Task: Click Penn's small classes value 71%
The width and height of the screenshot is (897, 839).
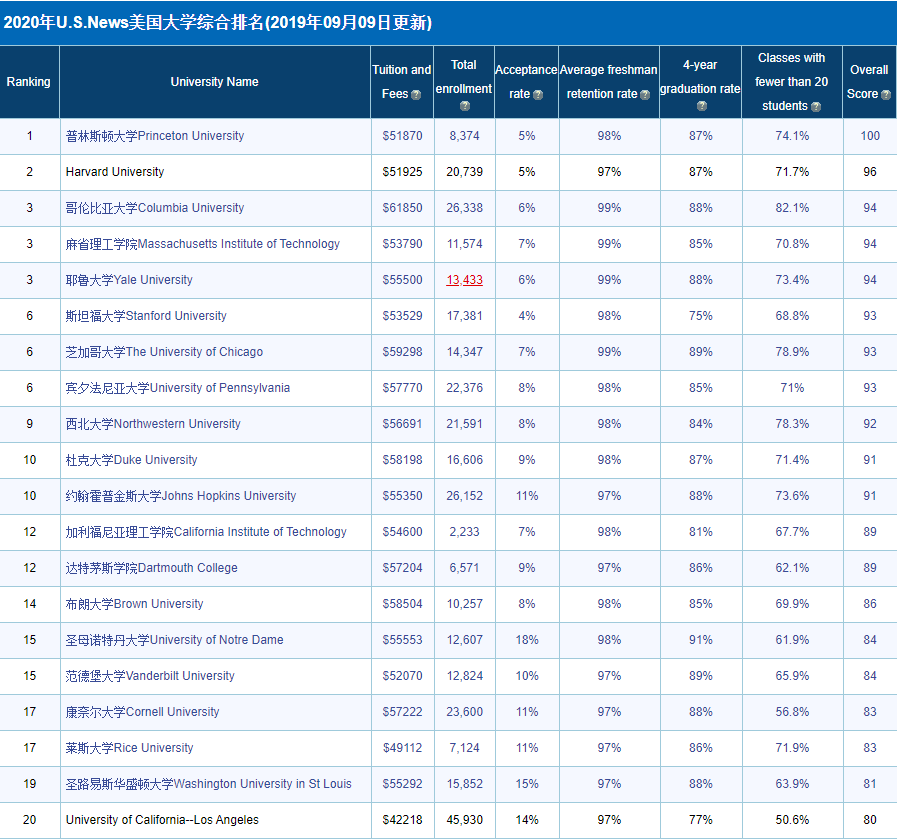Action: [792, 388]
